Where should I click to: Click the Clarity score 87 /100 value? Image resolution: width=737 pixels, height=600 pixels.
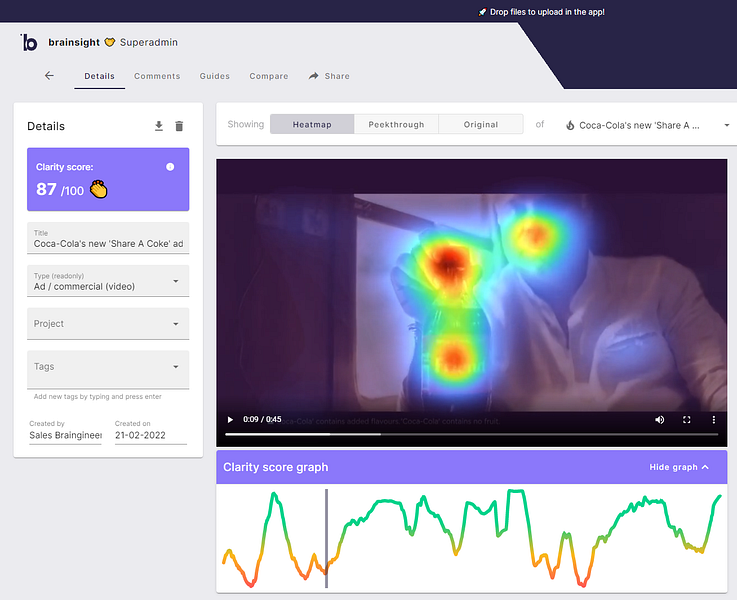click(60, 189)
